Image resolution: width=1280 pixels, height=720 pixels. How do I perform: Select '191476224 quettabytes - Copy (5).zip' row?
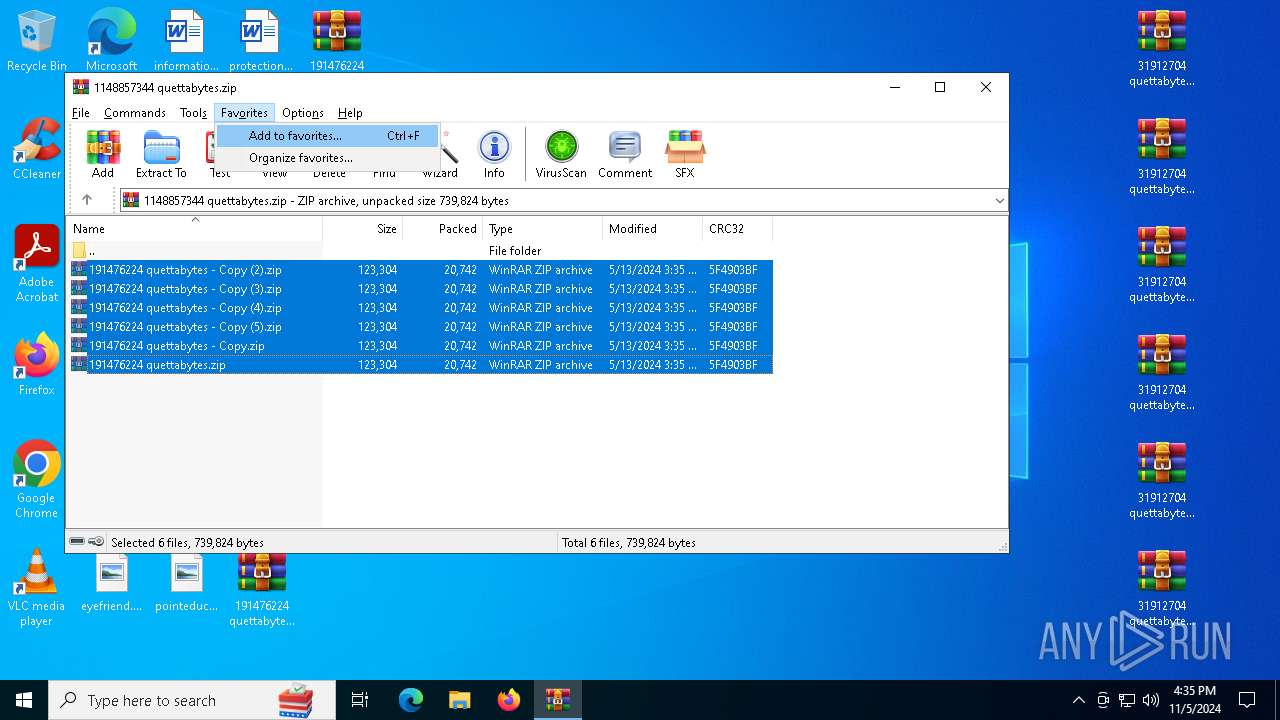tap(420, 327)
